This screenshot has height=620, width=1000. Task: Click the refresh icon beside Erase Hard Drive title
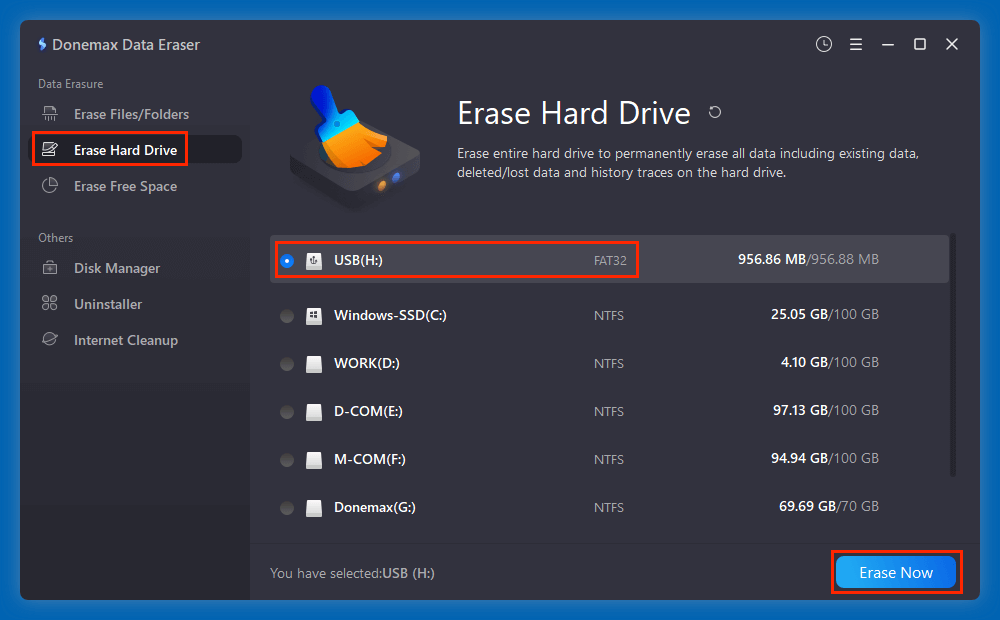[x=715, y=112]
